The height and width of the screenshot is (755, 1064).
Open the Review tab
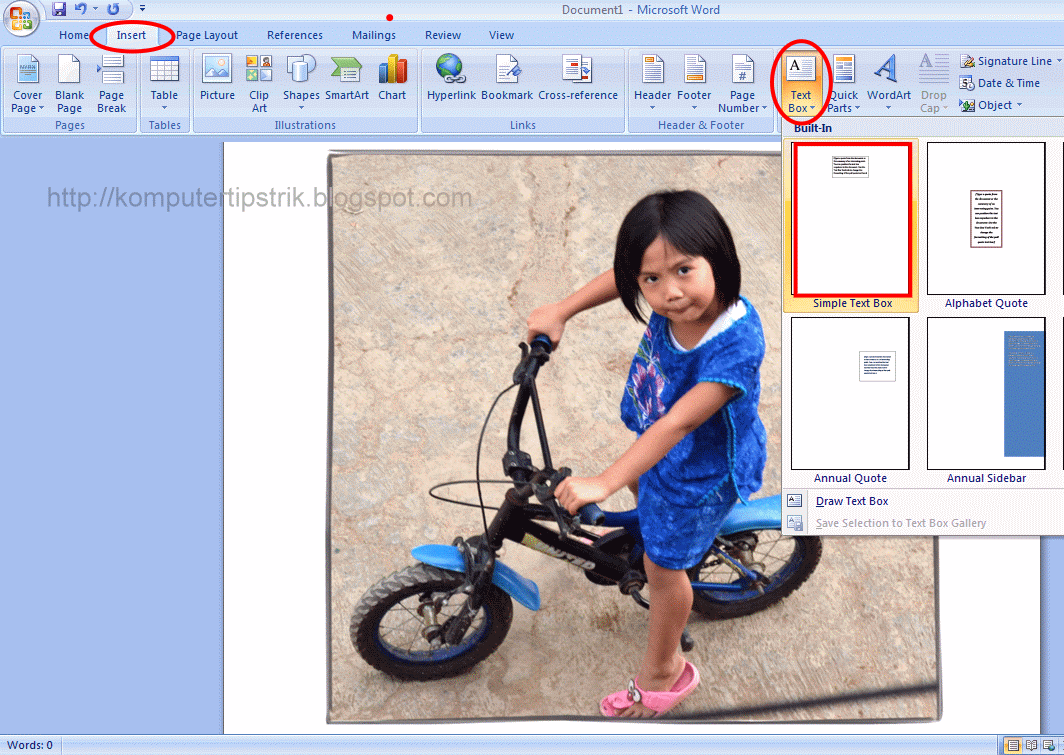pyautogui.click(x=442, y=35)
